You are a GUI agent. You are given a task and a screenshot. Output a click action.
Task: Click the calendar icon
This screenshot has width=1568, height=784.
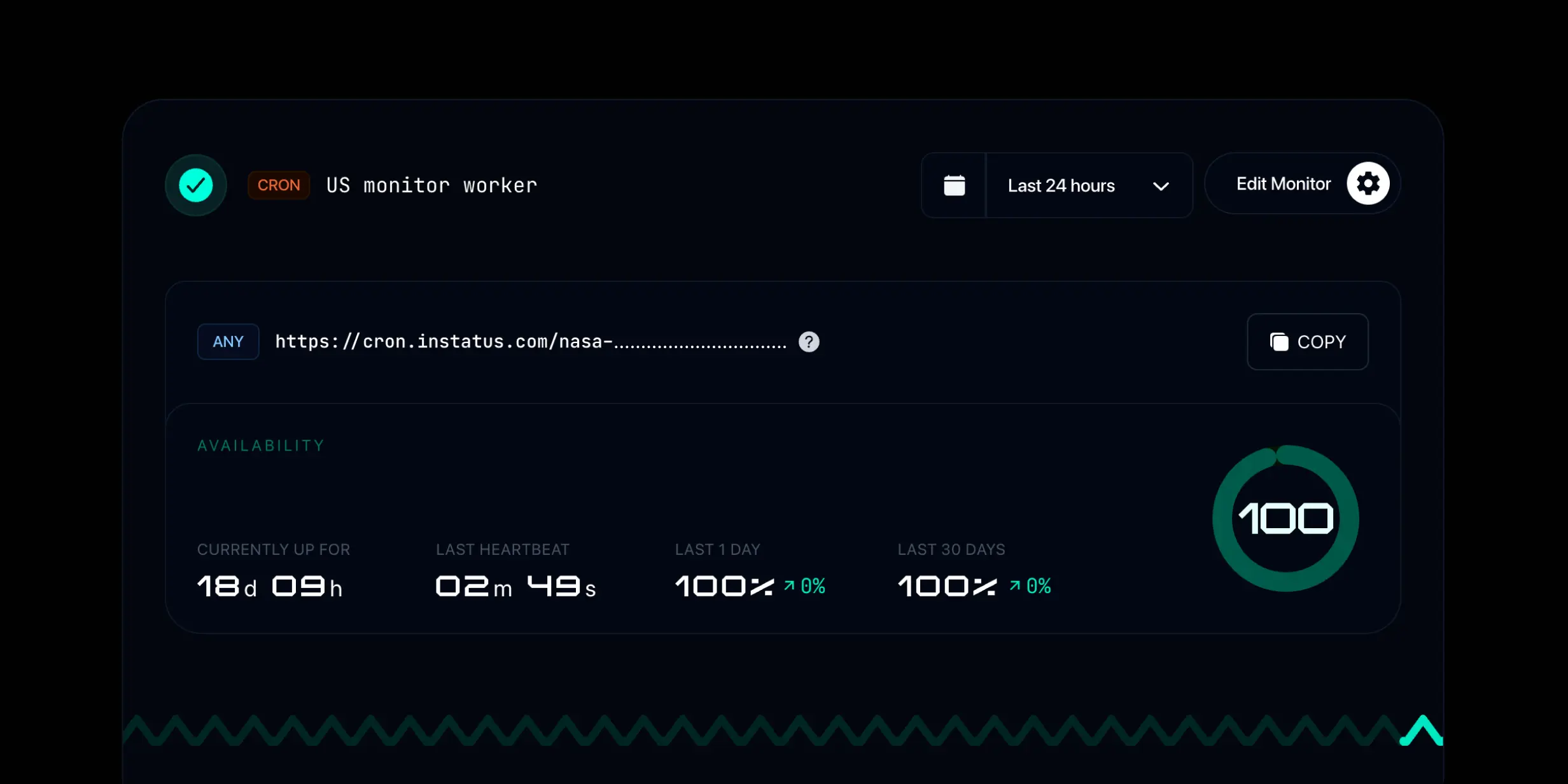tap(954, 185)
